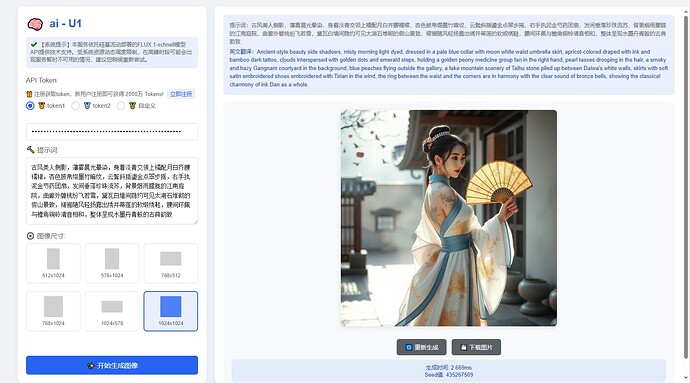Screen dimensions: 690x383
Task: Click the icon on the regenerate button
Action: [x=408, y=347]
